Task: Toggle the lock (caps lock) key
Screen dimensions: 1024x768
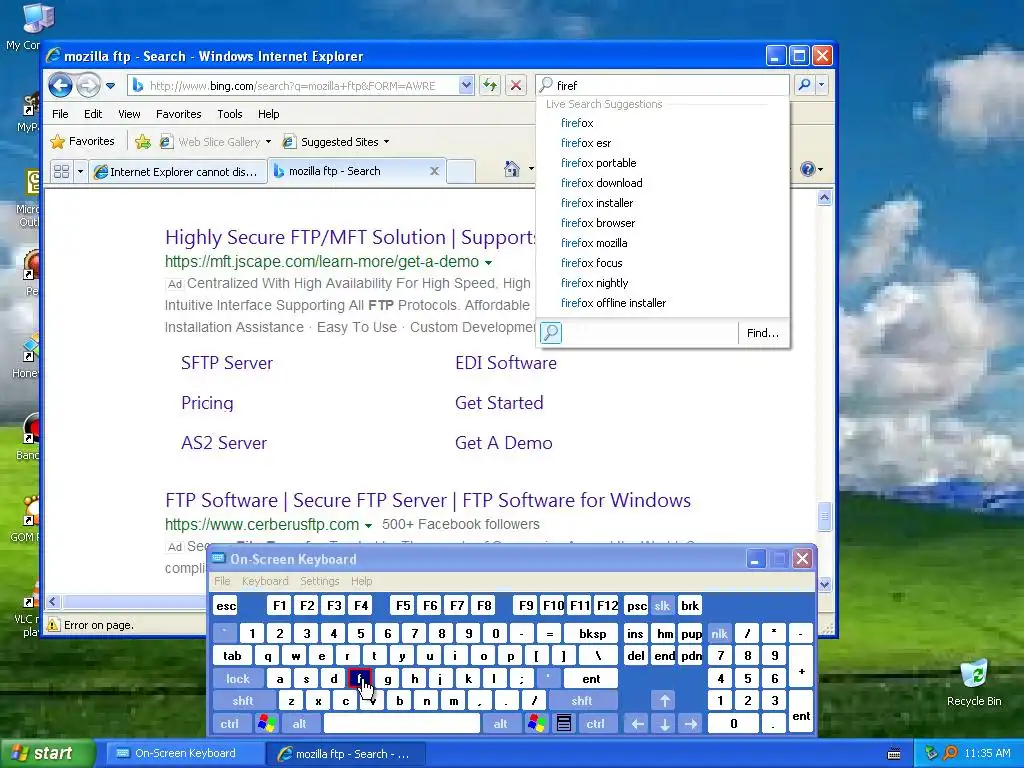Action: coord(238,679)
